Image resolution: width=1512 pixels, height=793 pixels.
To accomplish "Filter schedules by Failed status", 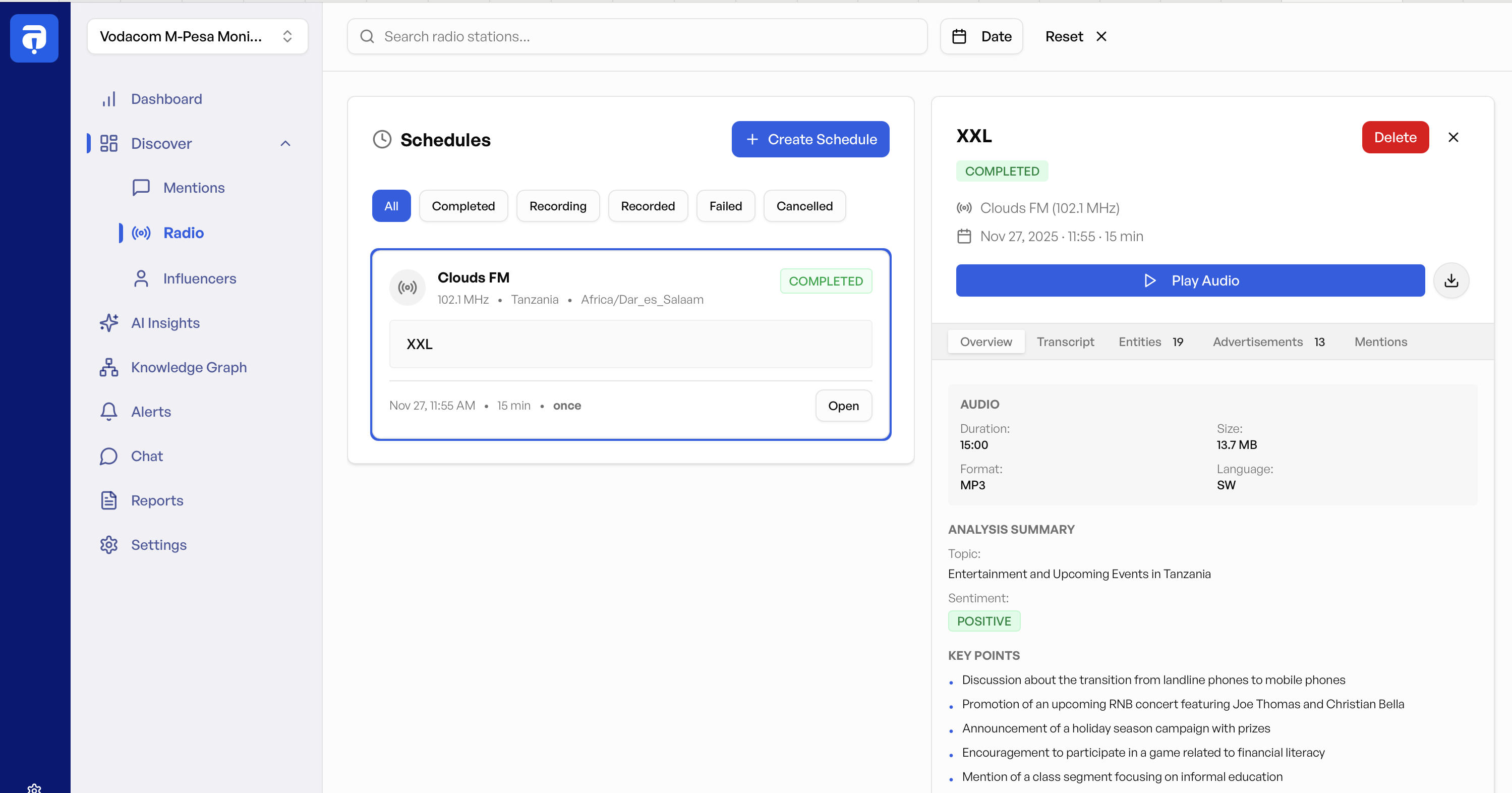I will tap(725, 205).
